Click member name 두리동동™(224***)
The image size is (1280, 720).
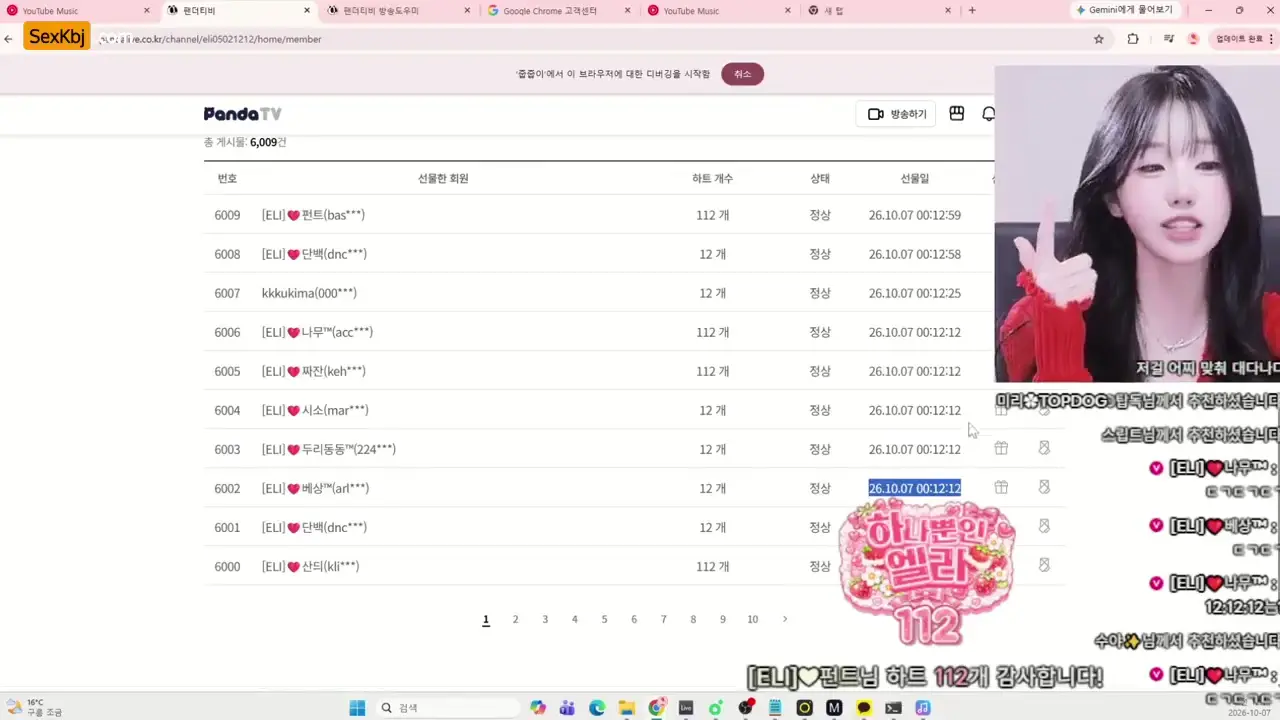click(329, 449)
